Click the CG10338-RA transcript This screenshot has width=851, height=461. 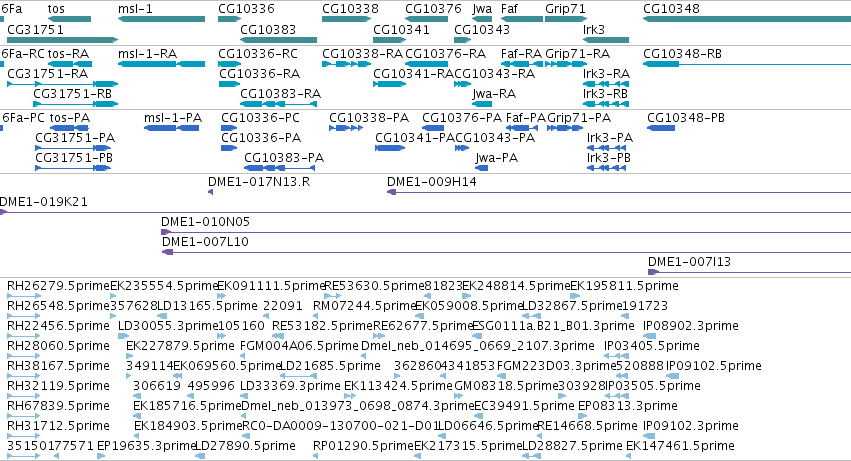pos(346,64)
